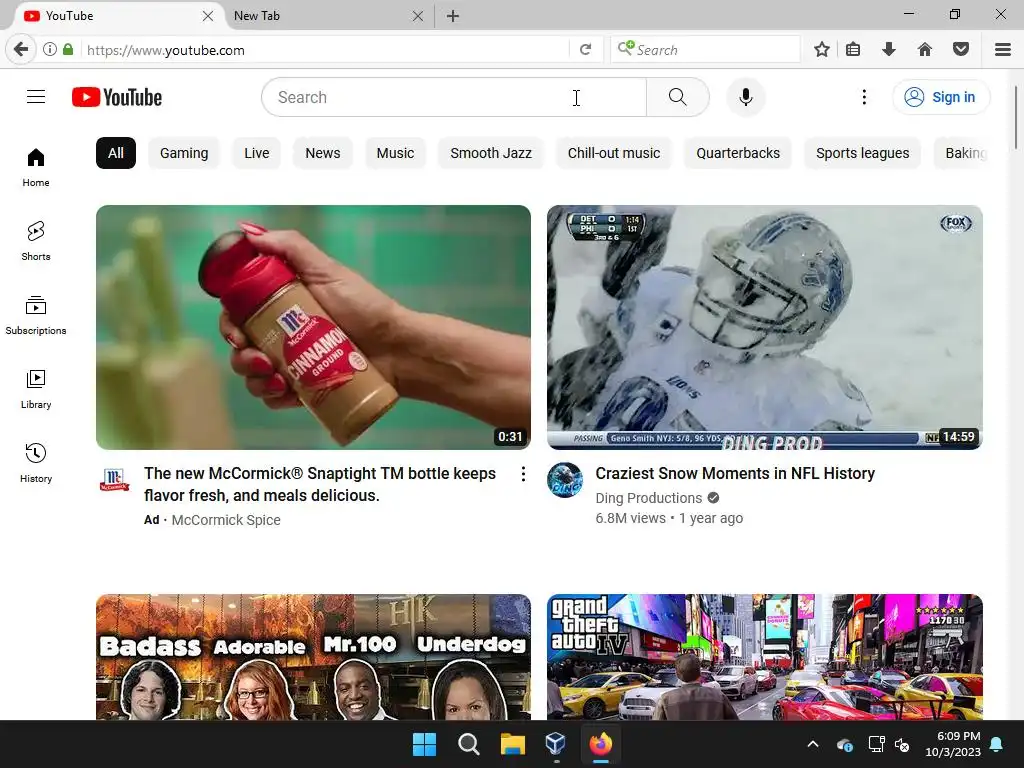Open the McCormick Snaptight bottle ad title
This screenshot has width=1024, height=768.
pos(320,485)
